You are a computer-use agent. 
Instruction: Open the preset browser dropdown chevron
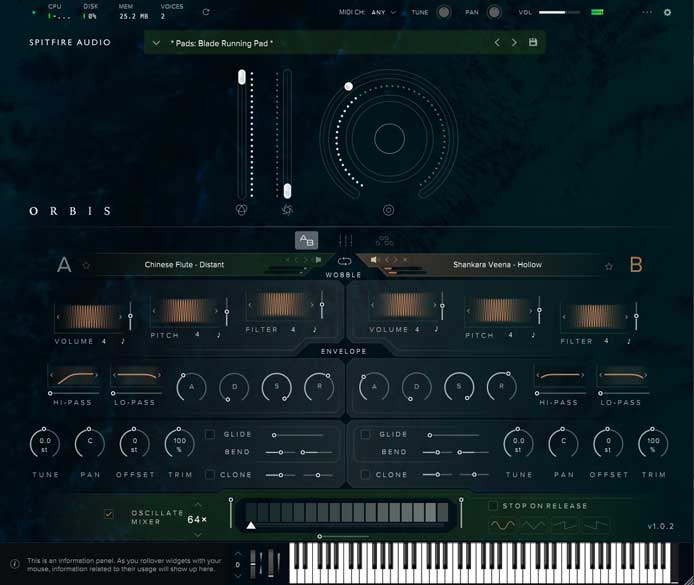coord(156,43)
